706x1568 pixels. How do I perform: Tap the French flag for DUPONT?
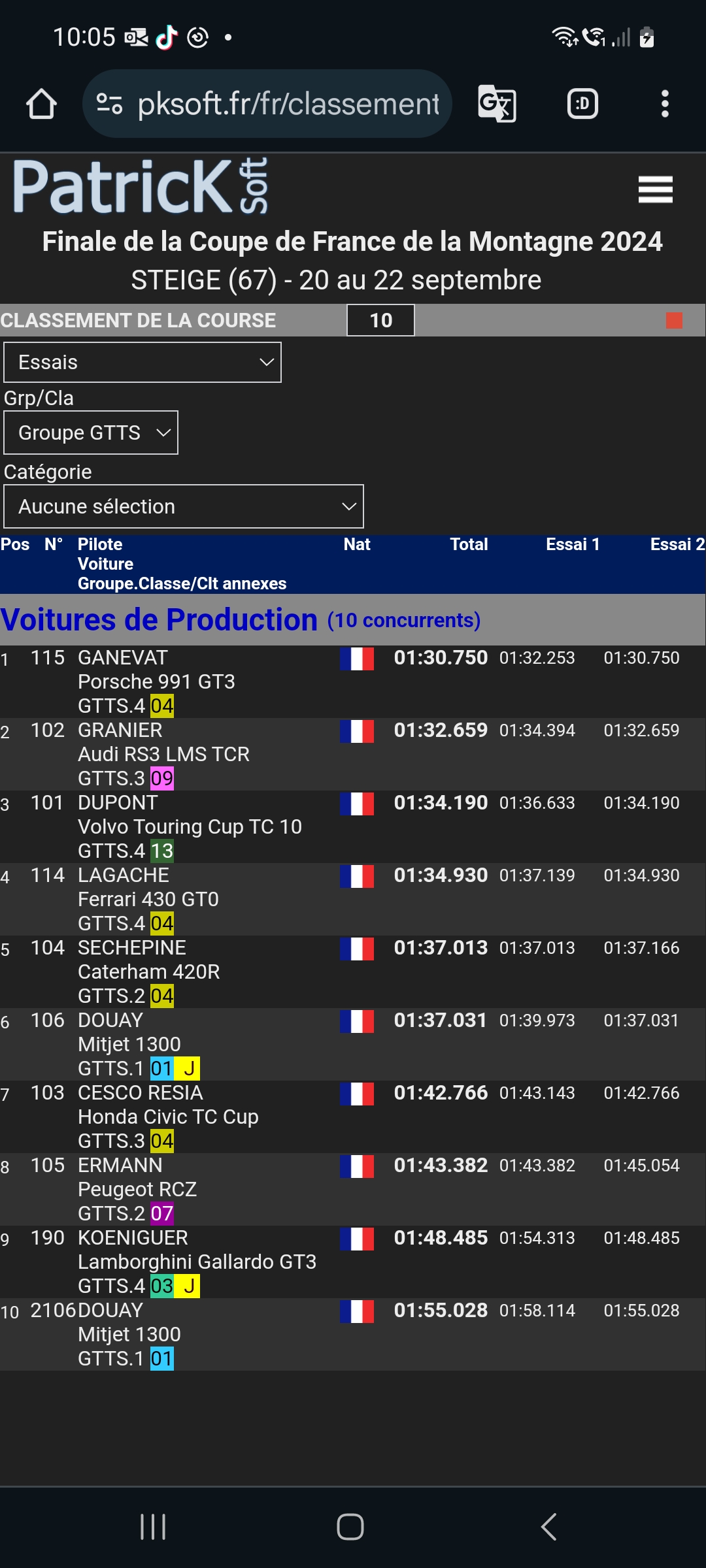(x=357, y=804)
